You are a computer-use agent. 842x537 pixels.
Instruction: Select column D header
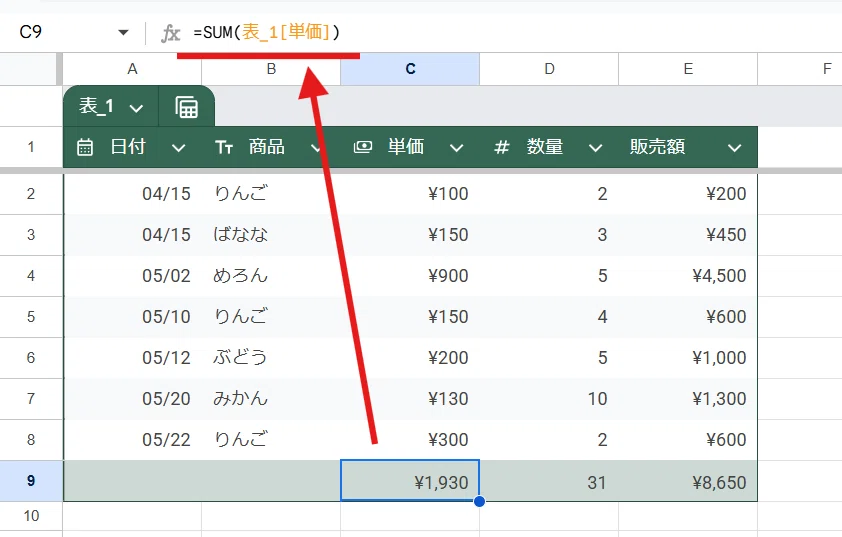549,69
